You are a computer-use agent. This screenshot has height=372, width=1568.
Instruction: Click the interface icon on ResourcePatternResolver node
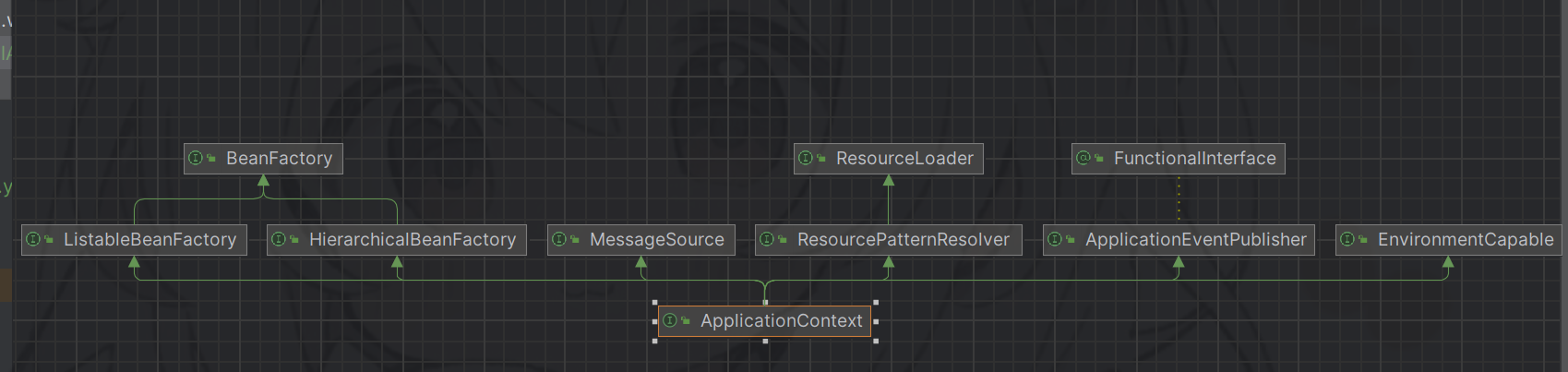tap(767, 240)
